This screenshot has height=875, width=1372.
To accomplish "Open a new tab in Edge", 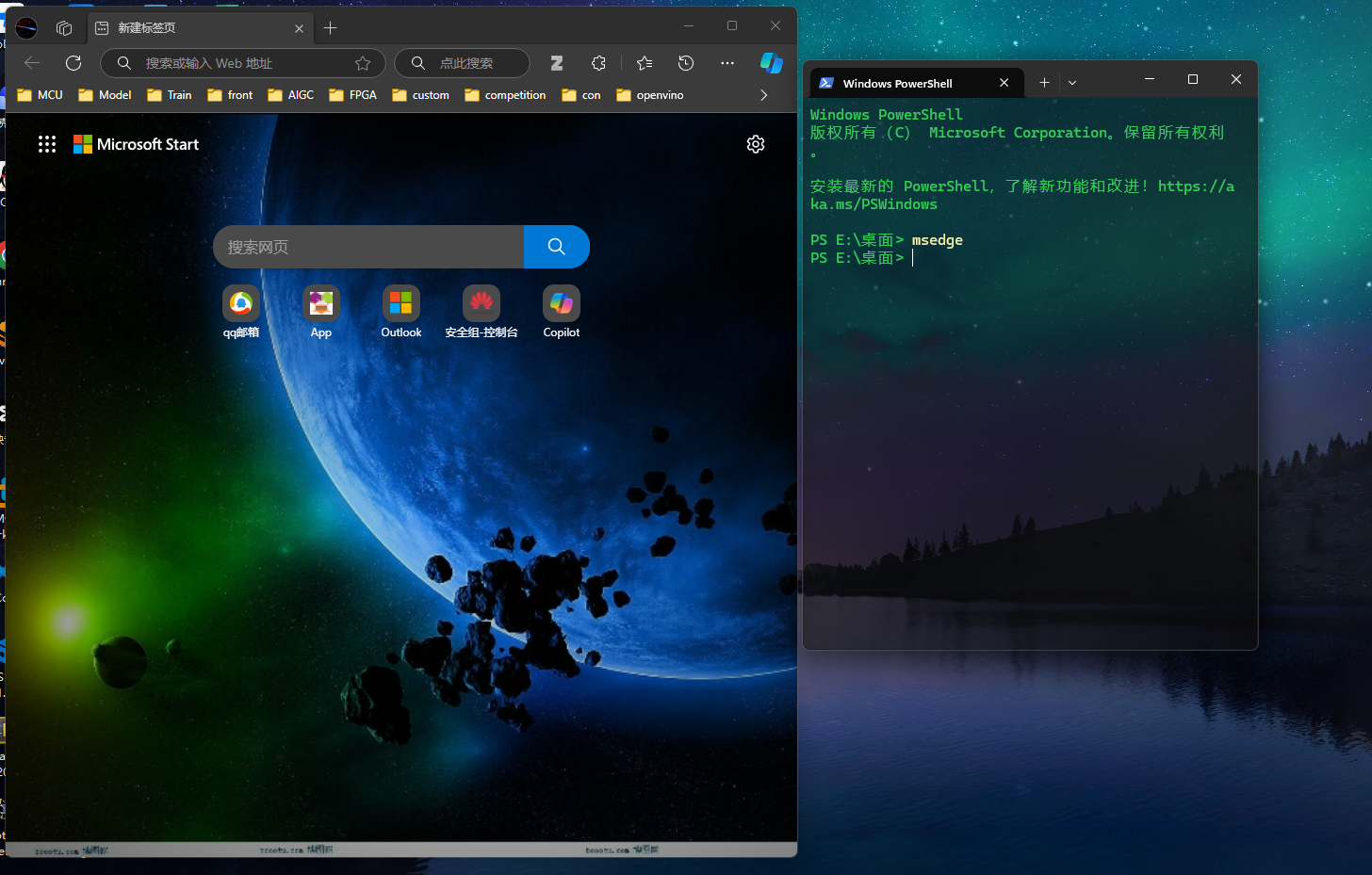I will point(331,28).
